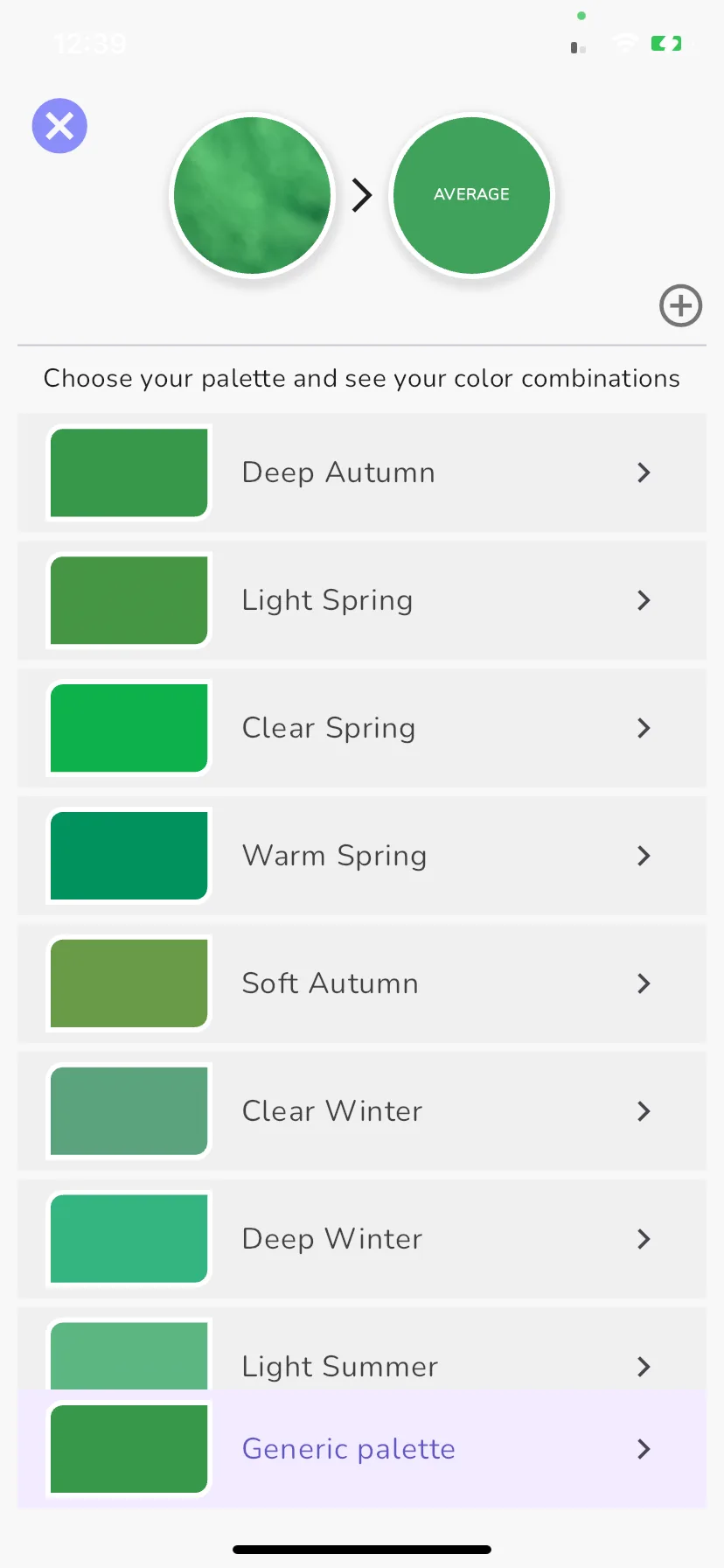
Task: Expand the Deep Autumn chevron
Action: click(x=644, y=472)
